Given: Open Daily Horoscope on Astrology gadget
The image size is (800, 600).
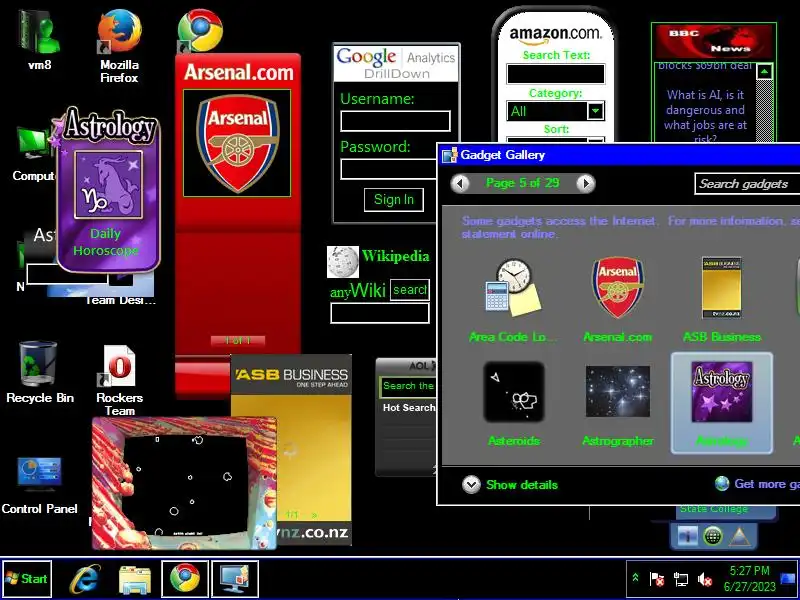Looking at the screenshot, I should (x=106, y=242).
